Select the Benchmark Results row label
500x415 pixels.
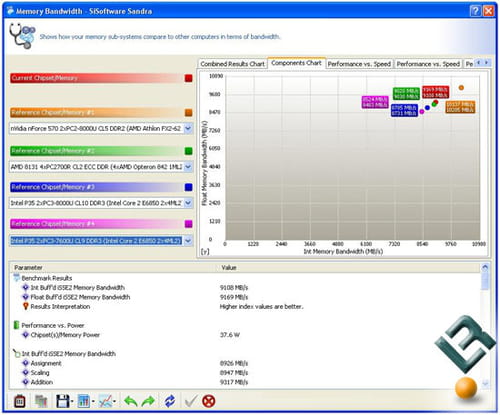click(47, 278)
